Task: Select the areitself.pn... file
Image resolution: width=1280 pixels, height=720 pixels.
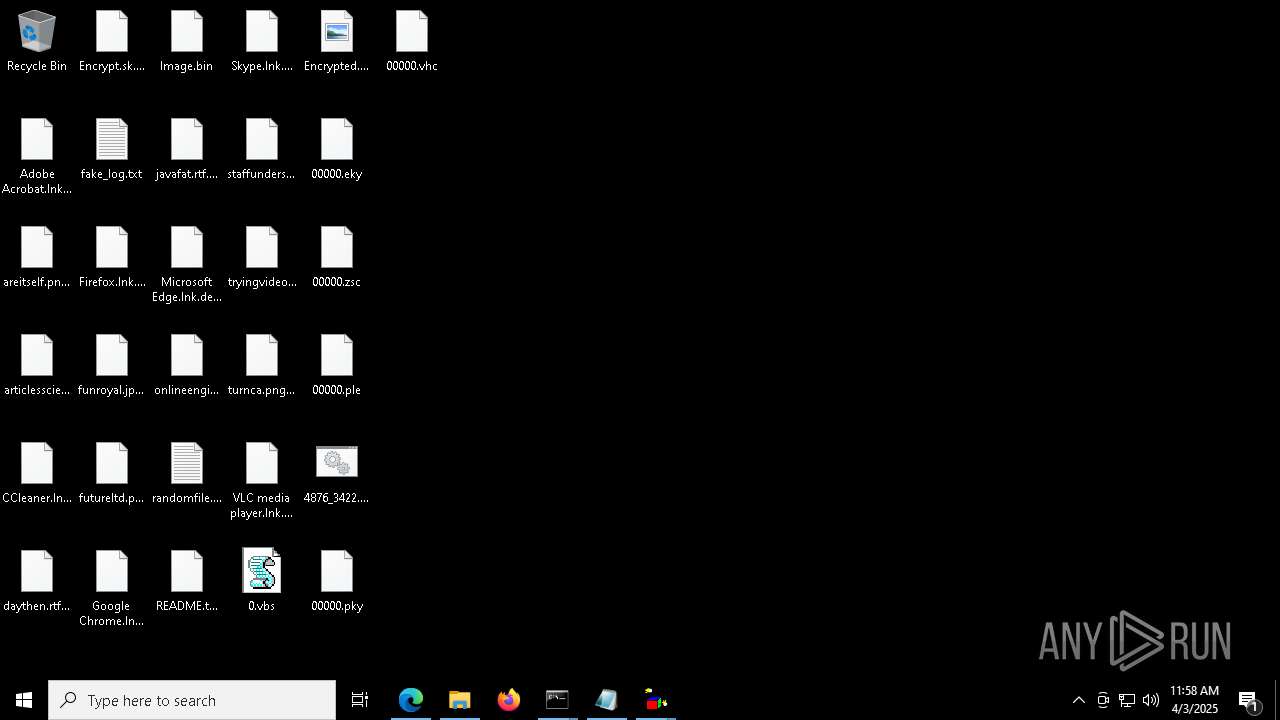Action: (37, 258)
